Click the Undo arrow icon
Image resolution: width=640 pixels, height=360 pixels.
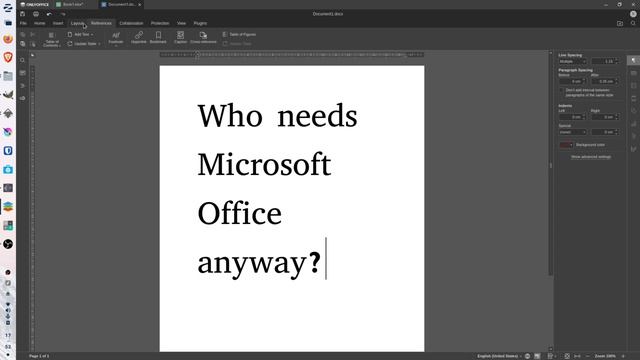[x=49, y=14]
